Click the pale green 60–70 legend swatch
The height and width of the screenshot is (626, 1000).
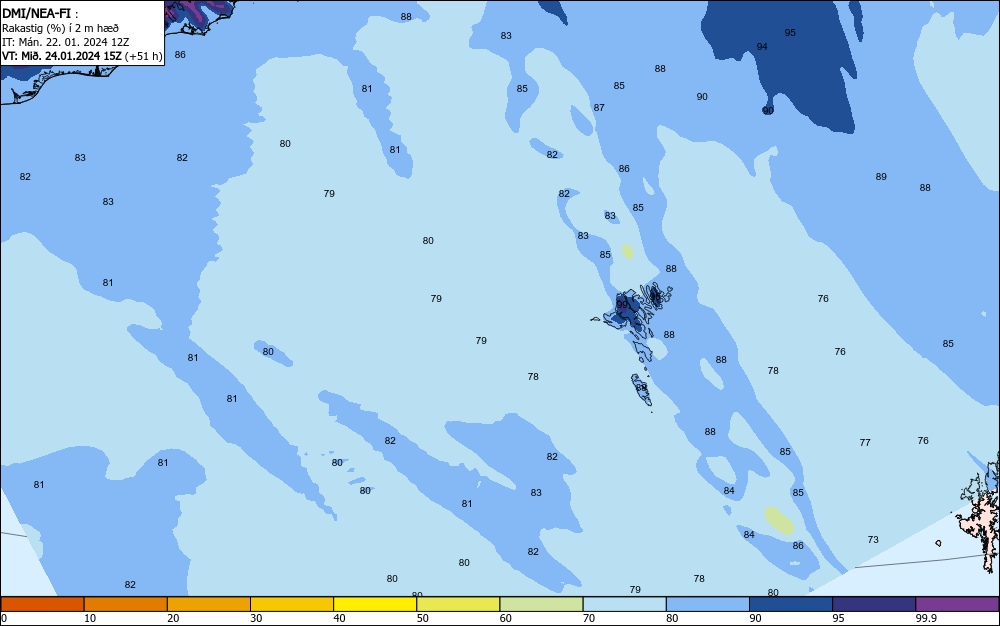[x=541, y=604]
